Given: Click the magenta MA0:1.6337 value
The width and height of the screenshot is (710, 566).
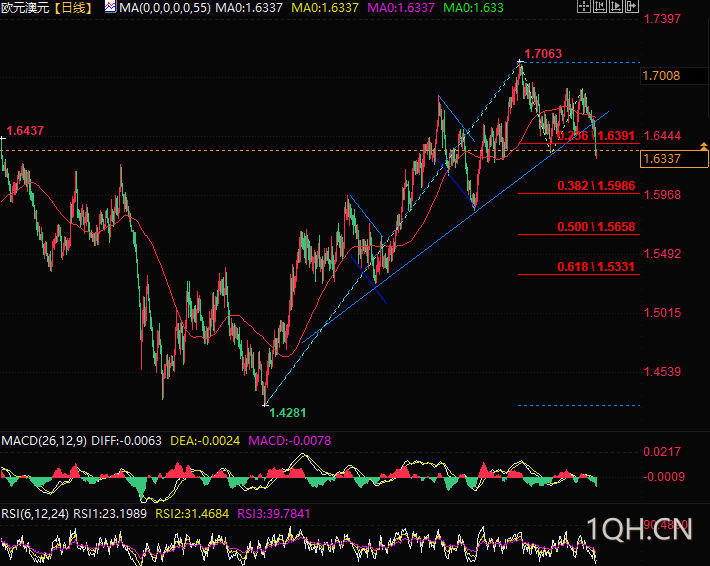Looking at the screenshot, I should 401,8.
